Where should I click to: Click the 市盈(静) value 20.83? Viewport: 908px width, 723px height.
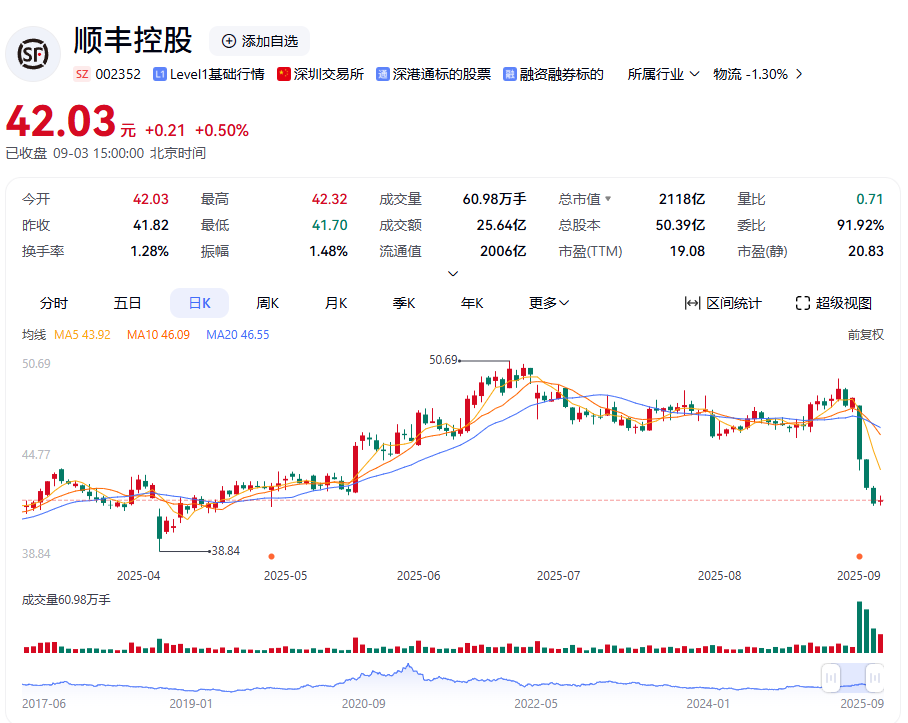tap(866, 251)
